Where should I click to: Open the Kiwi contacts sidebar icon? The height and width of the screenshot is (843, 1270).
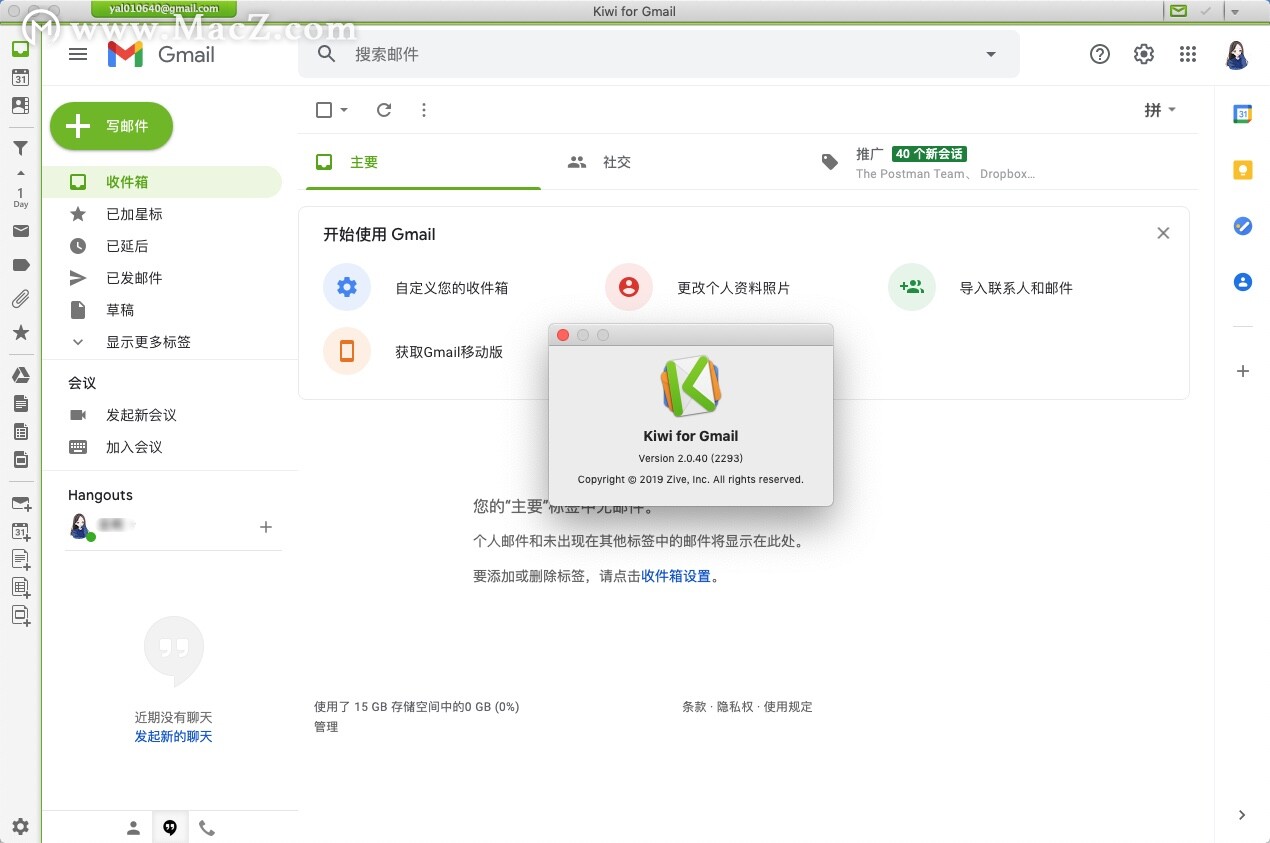[20, 105]
